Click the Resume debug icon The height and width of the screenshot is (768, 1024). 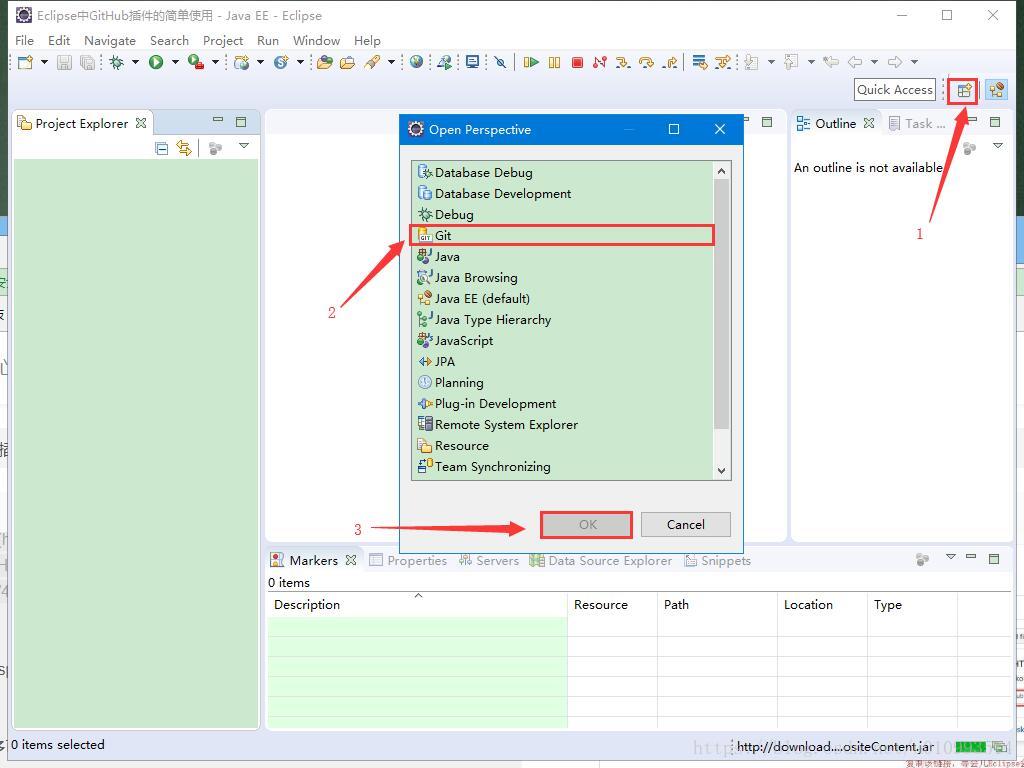[x=531, y=62]
